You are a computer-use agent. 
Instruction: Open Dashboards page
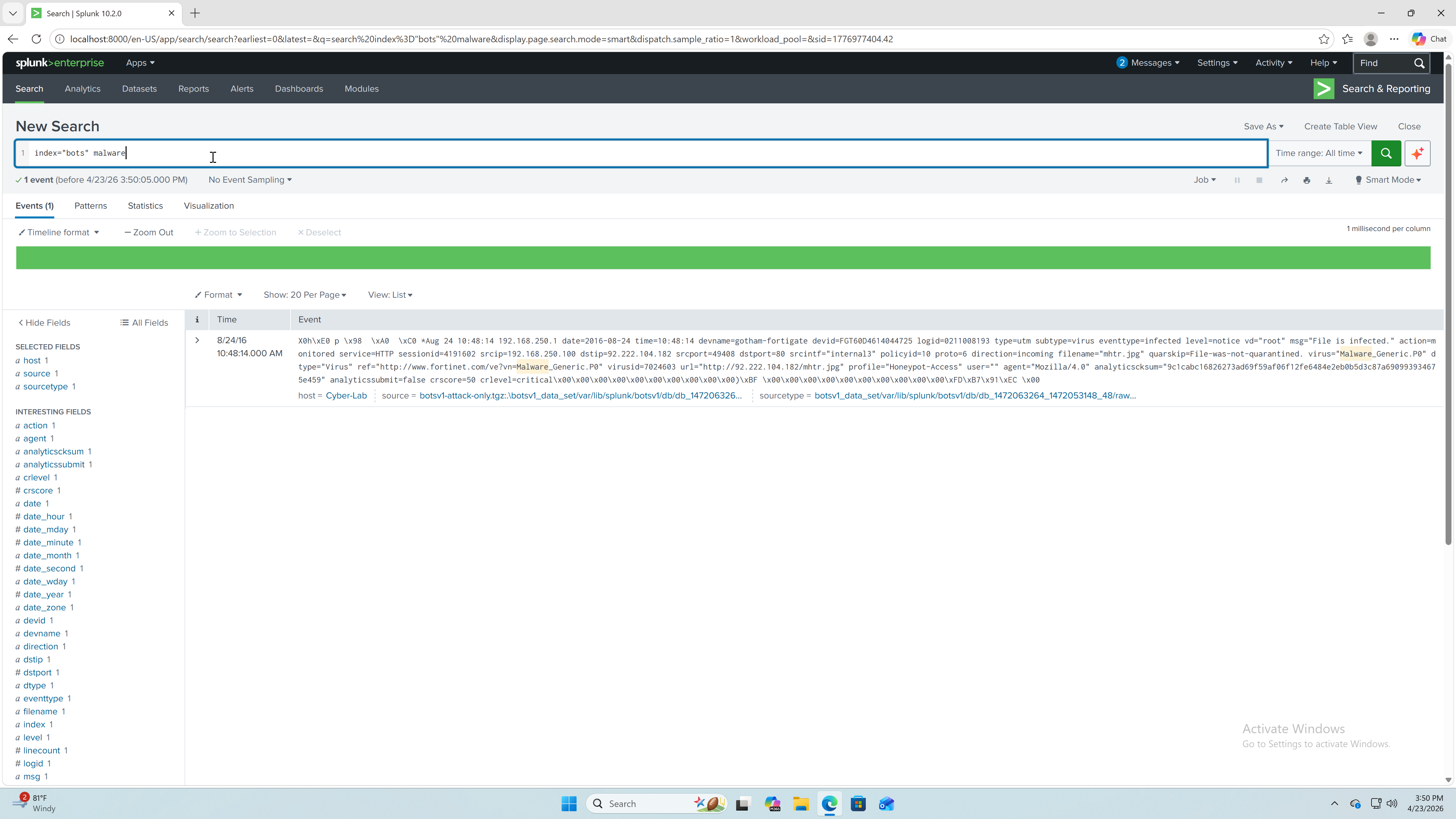point(299,89)
